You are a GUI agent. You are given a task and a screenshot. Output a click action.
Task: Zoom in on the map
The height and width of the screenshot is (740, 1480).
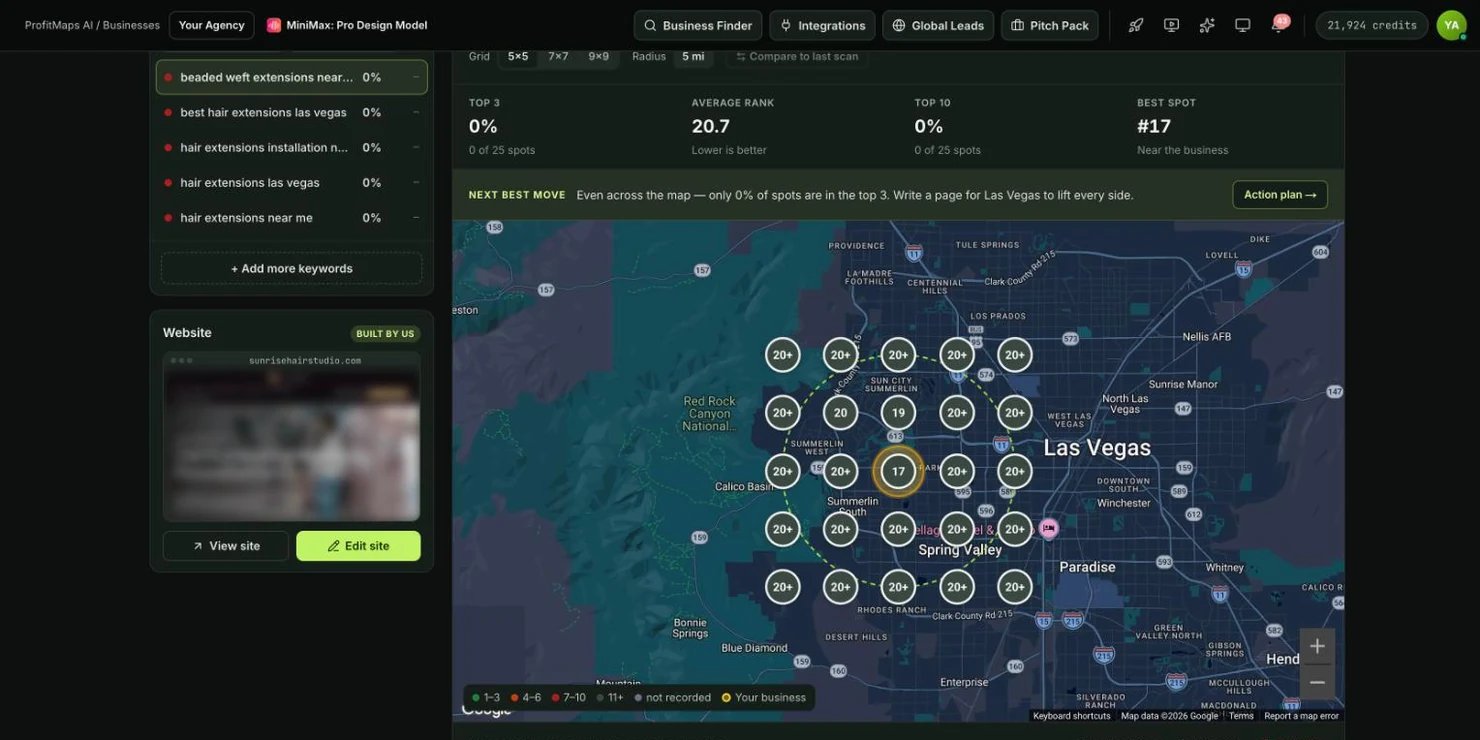coord(1317,646)
